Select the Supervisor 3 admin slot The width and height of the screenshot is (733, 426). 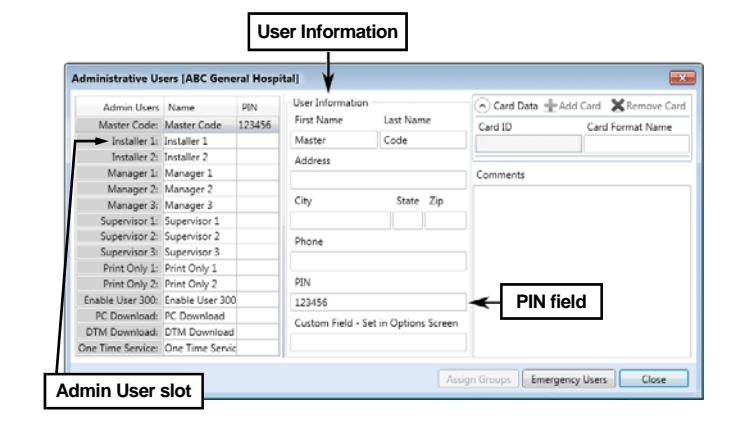(177, 252)
